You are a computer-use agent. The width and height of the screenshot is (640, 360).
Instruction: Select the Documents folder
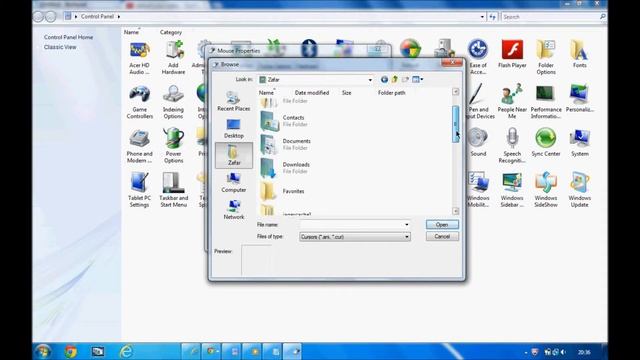tap(285, 144)
